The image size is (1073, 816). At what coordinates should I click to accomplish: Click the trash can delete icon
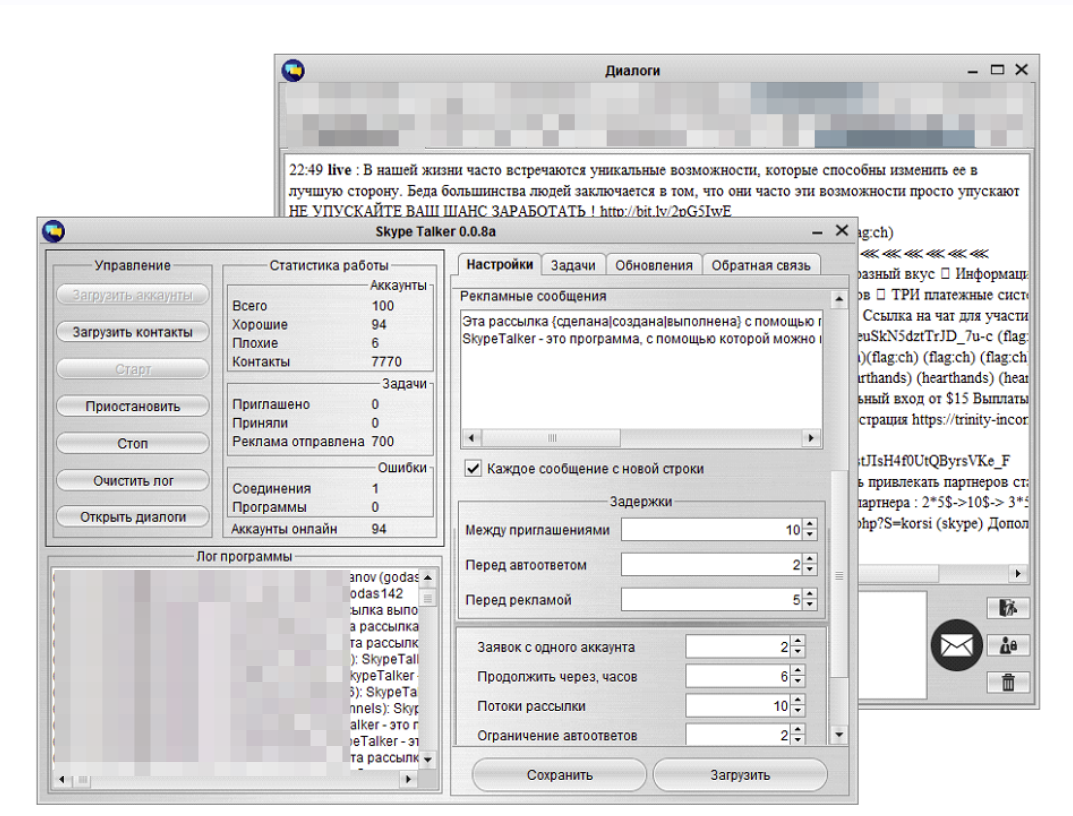click(x=1008, y=682)
